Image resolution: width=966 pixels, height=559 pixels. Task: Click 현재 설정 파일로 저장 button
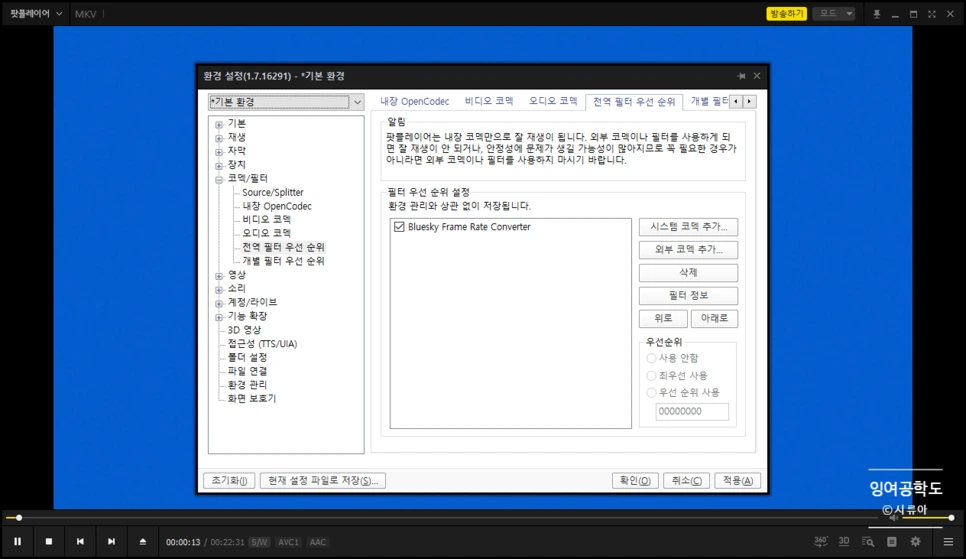(x=323, y=481)
